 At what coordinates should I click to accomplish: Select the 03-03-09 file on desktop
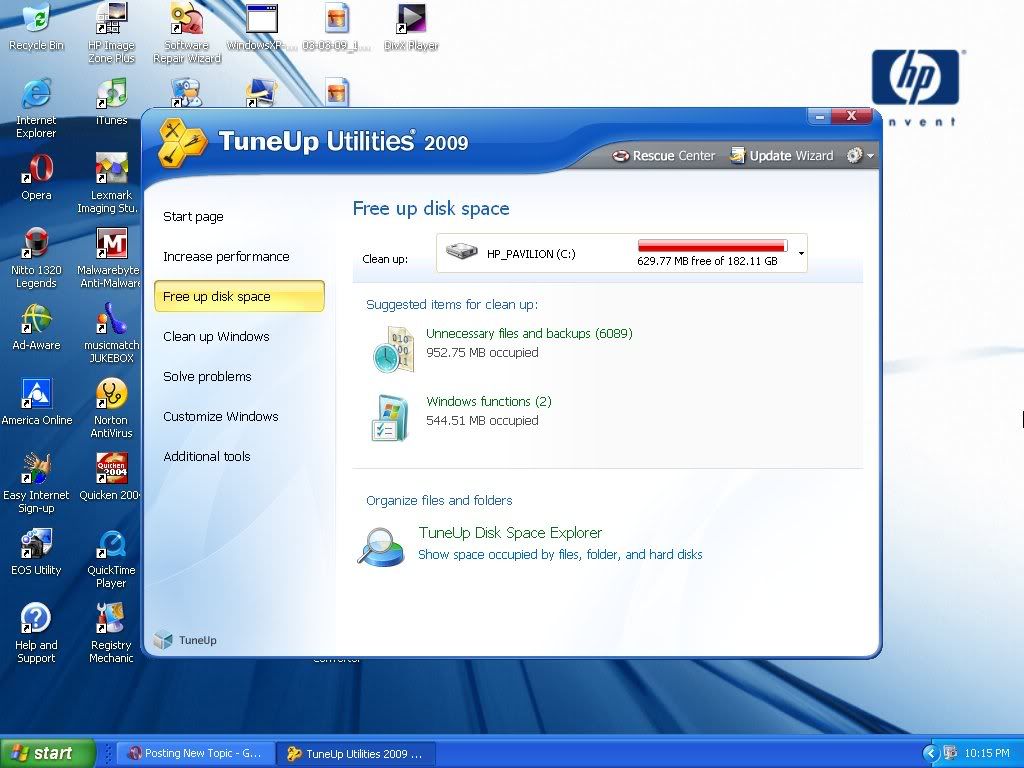coord(336,26)
